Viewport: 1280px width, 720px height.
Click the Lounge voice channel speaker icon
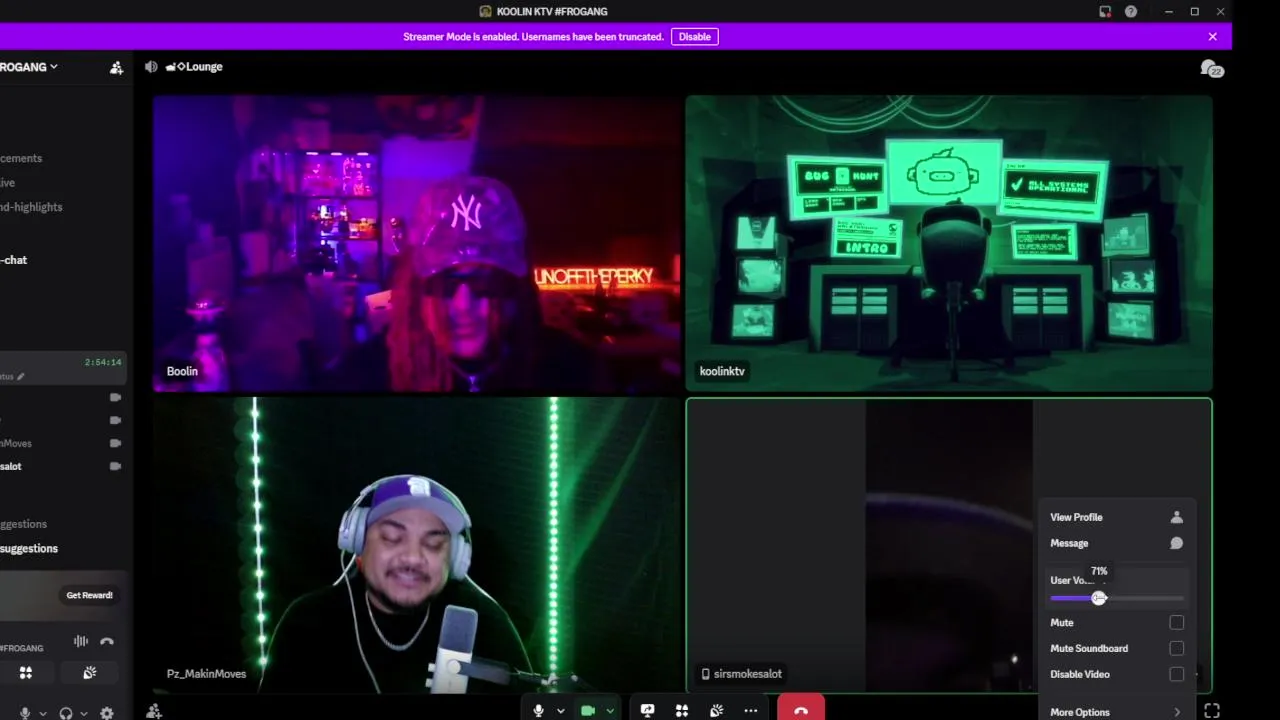[151, 67]
